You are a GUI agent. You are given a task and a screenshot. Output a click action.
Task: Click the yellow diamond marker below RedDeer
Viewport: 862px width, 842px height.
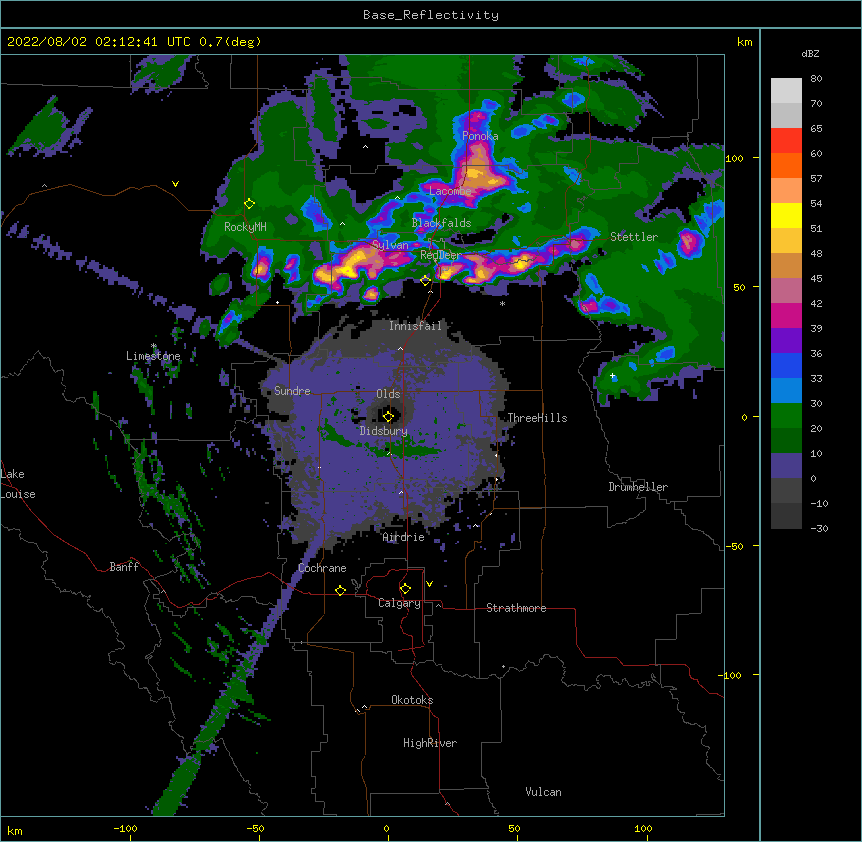point(425,281)
